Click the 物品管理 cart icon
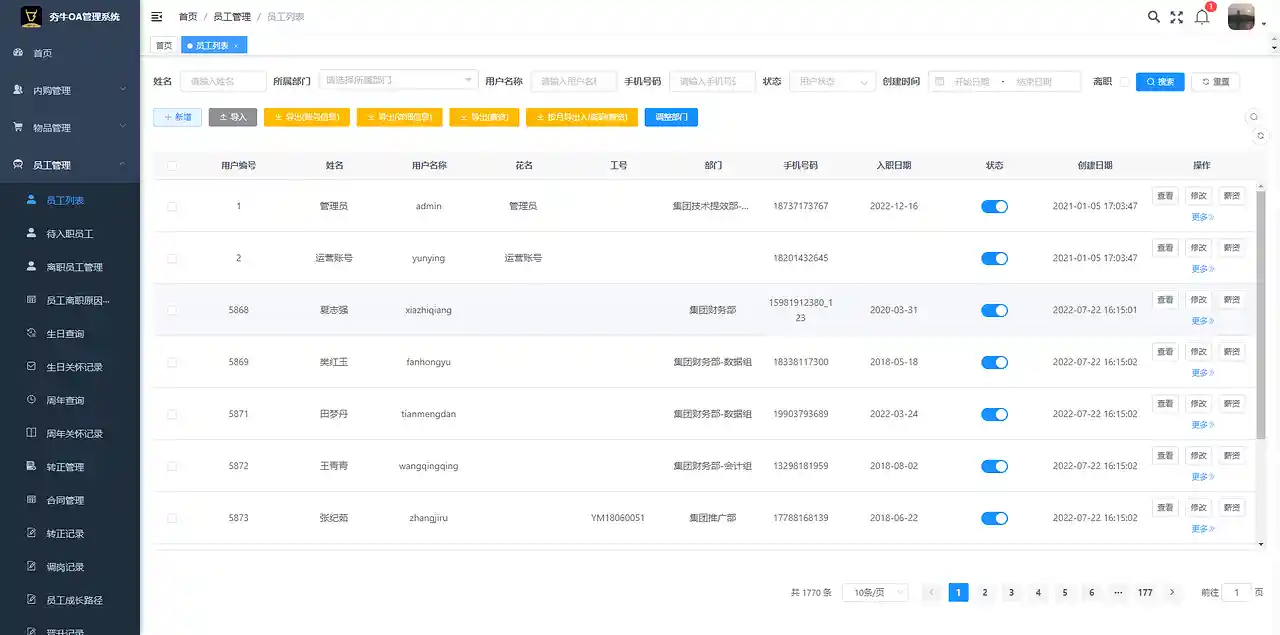1280x635 pixels. [18, 127]
